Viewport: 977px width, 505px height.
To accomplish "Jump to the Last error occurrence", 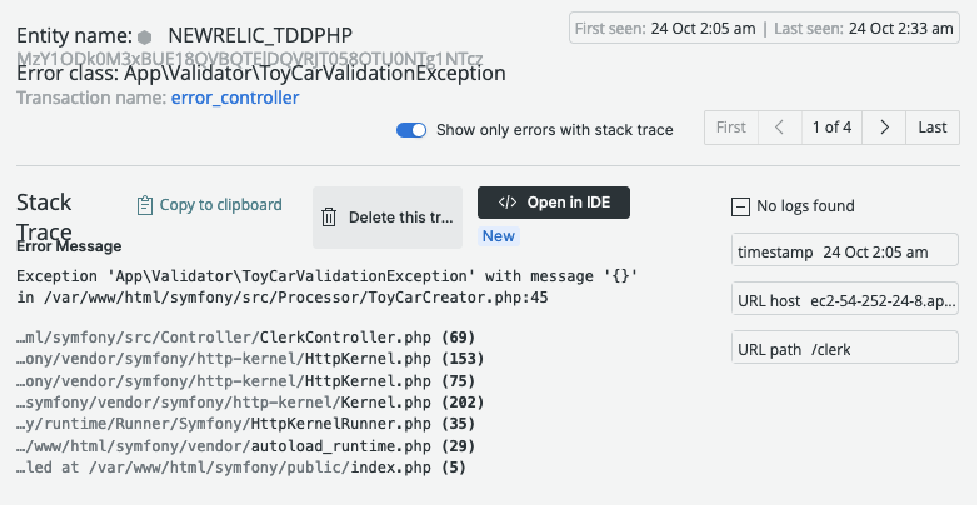I will [932, 128].
